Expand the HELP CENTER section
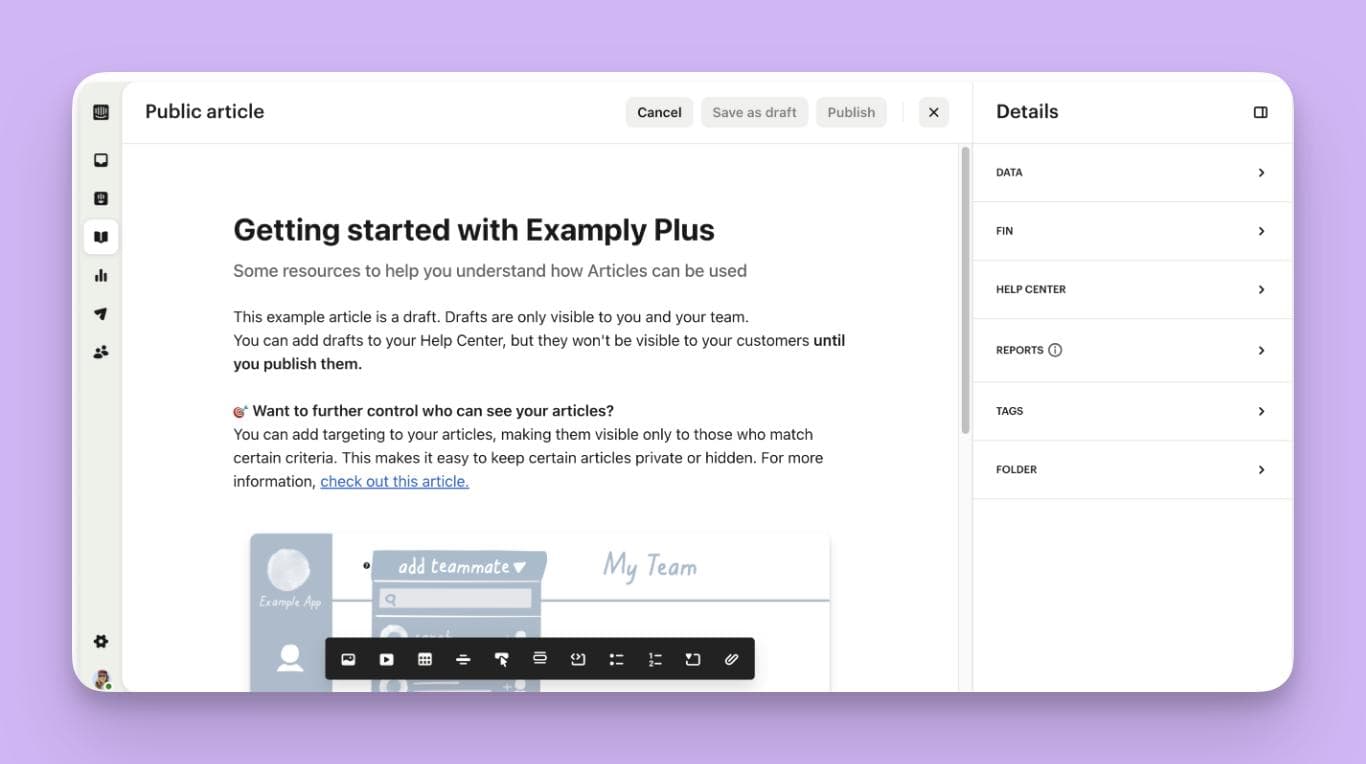1366x764 pixels. (1132, 290)
